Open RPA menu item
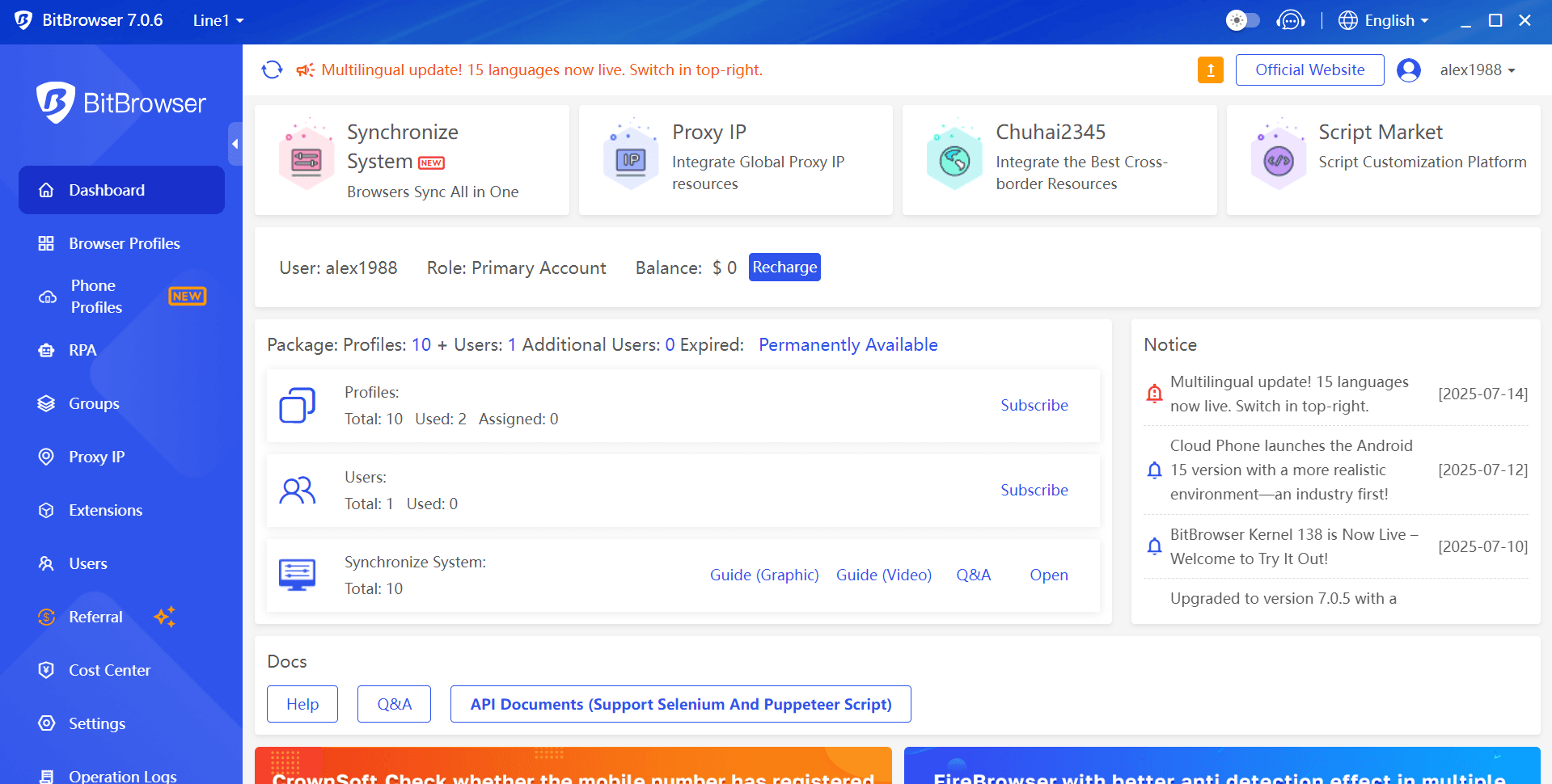1552x784 pixels. tap(121, 350)
